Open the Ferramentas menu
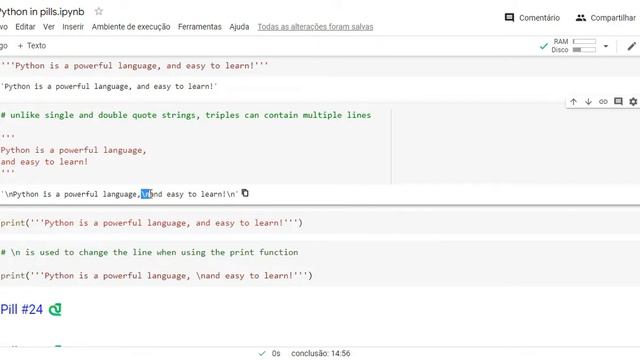The height and width of the screenshot is (360, 640). (200, 27)
